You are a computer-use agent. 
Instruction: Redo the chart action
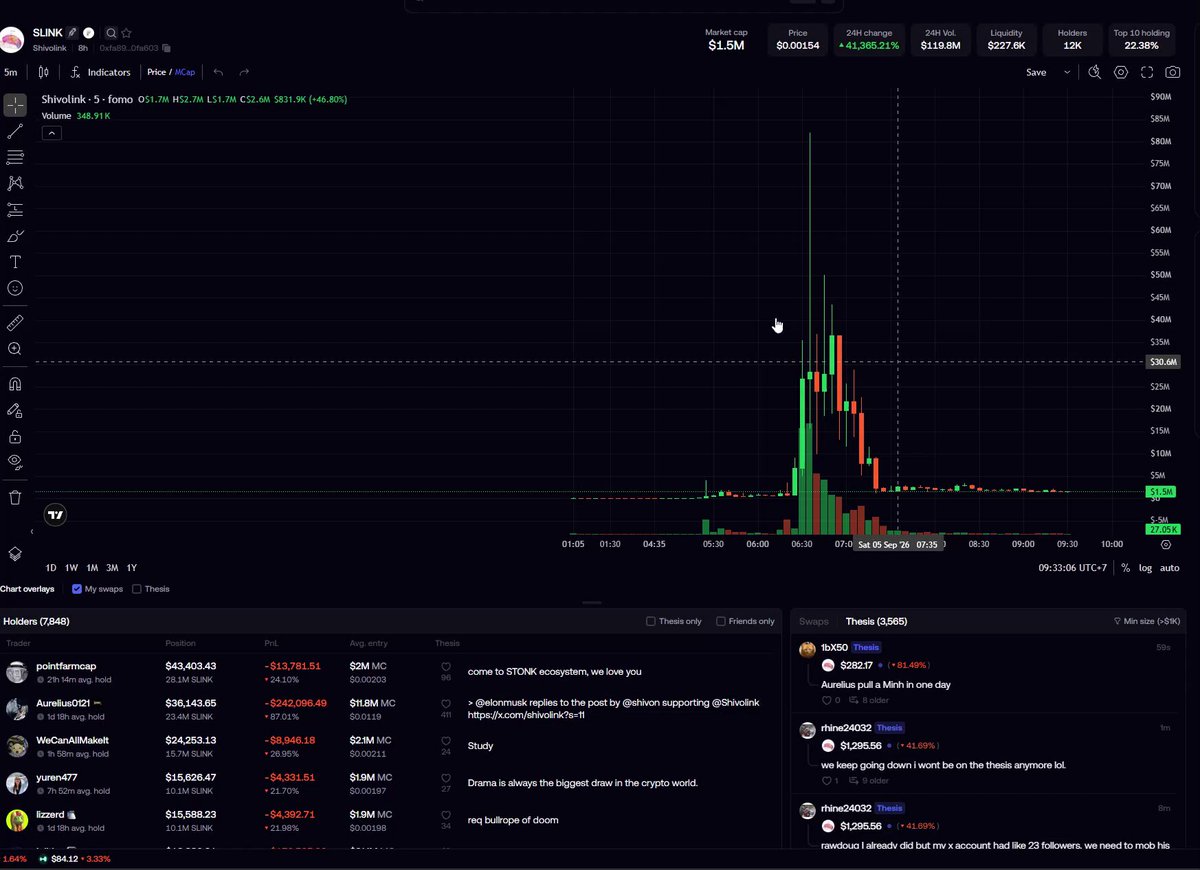pyautogui.click(x=244, y=72)
